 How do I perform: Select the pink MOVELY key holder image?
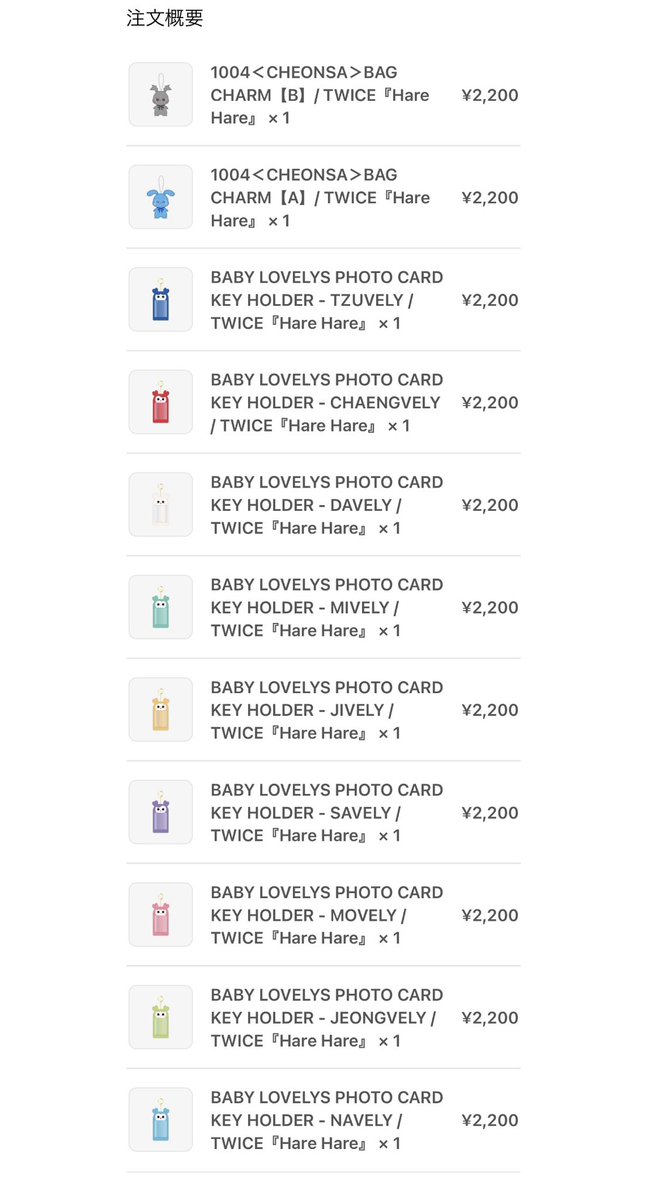160,915
